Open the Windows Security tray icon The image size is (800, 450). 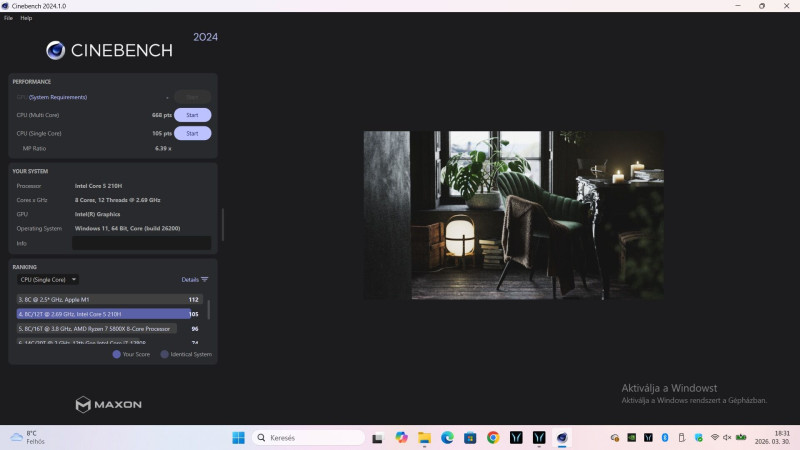[x=698, y=437]
